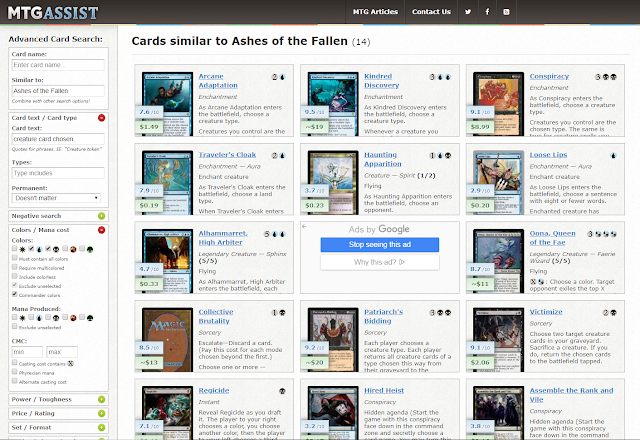Enable Must contain all colors
The image size is (640, 440).
pyautogui.click(x=15, y=258)
